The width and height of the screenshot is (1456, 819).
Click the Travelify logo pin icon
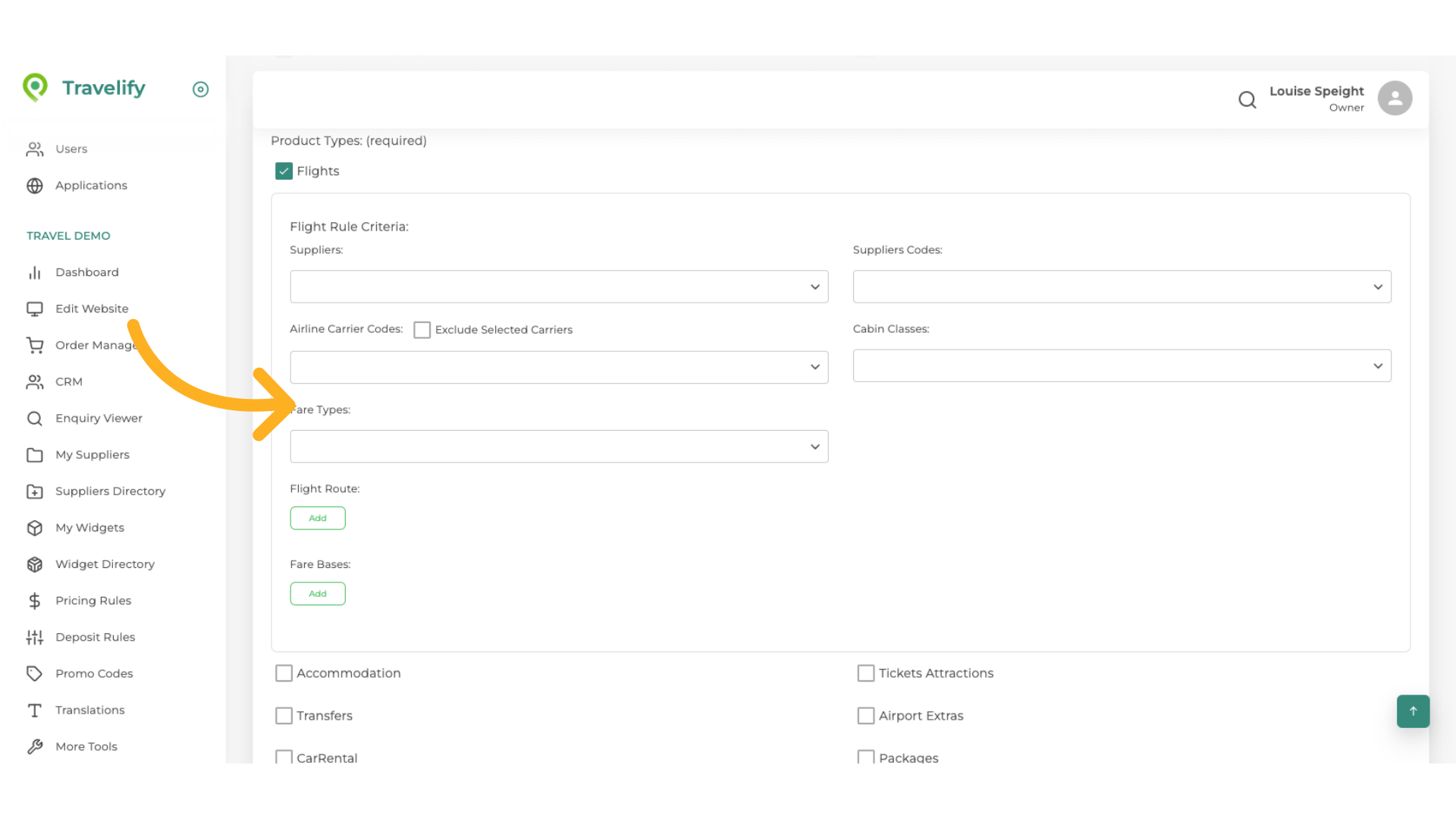tap(35, 88)
